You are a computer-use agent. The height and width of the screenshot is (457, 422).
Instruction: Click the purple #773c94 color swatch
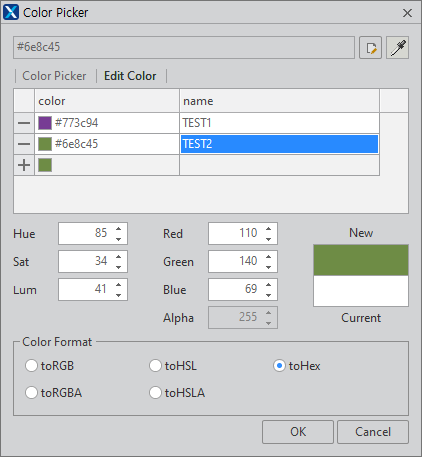pos(45,123)
